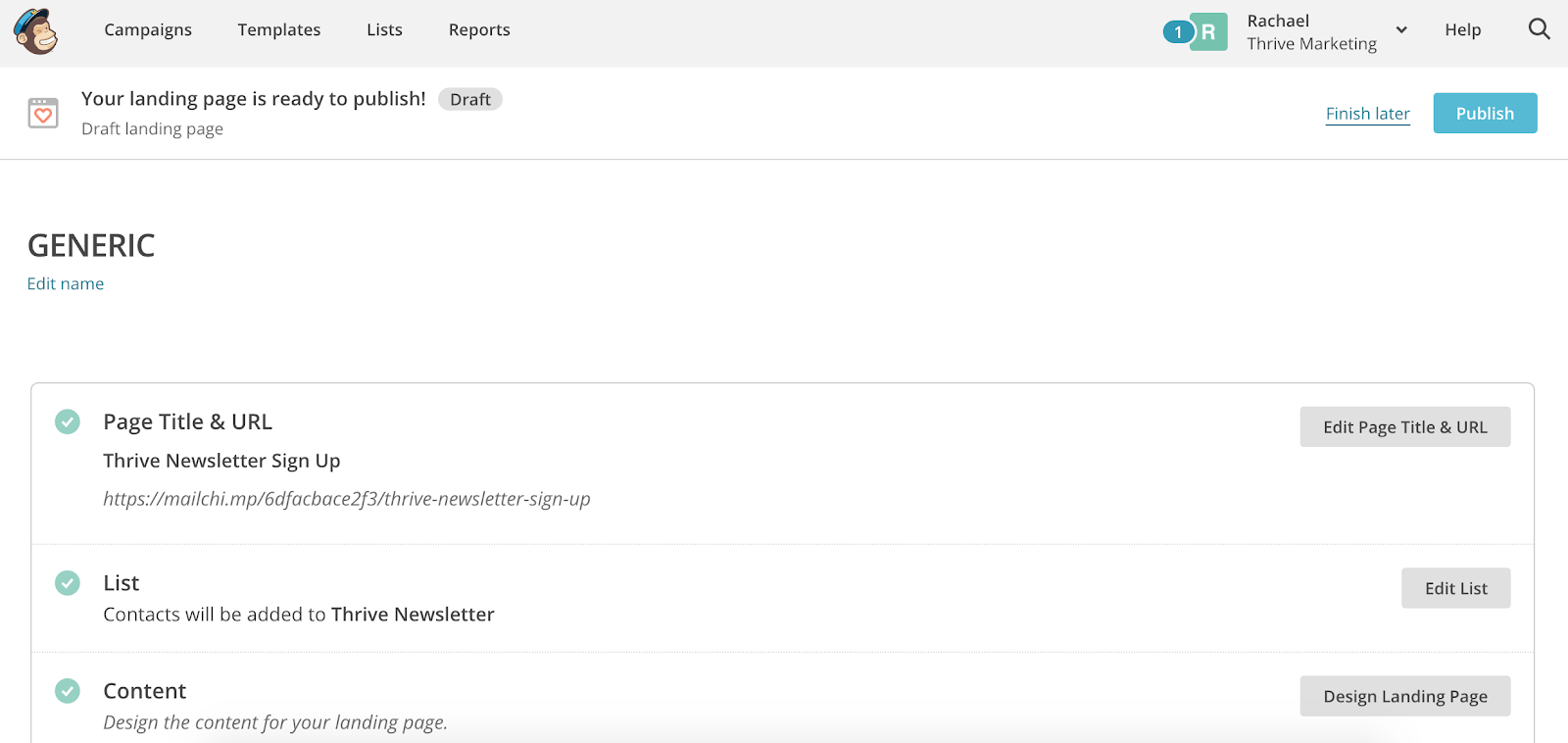Screen dimensions: 1568x743
Task: Click the Finish later link
Action: coord(1368,114)
